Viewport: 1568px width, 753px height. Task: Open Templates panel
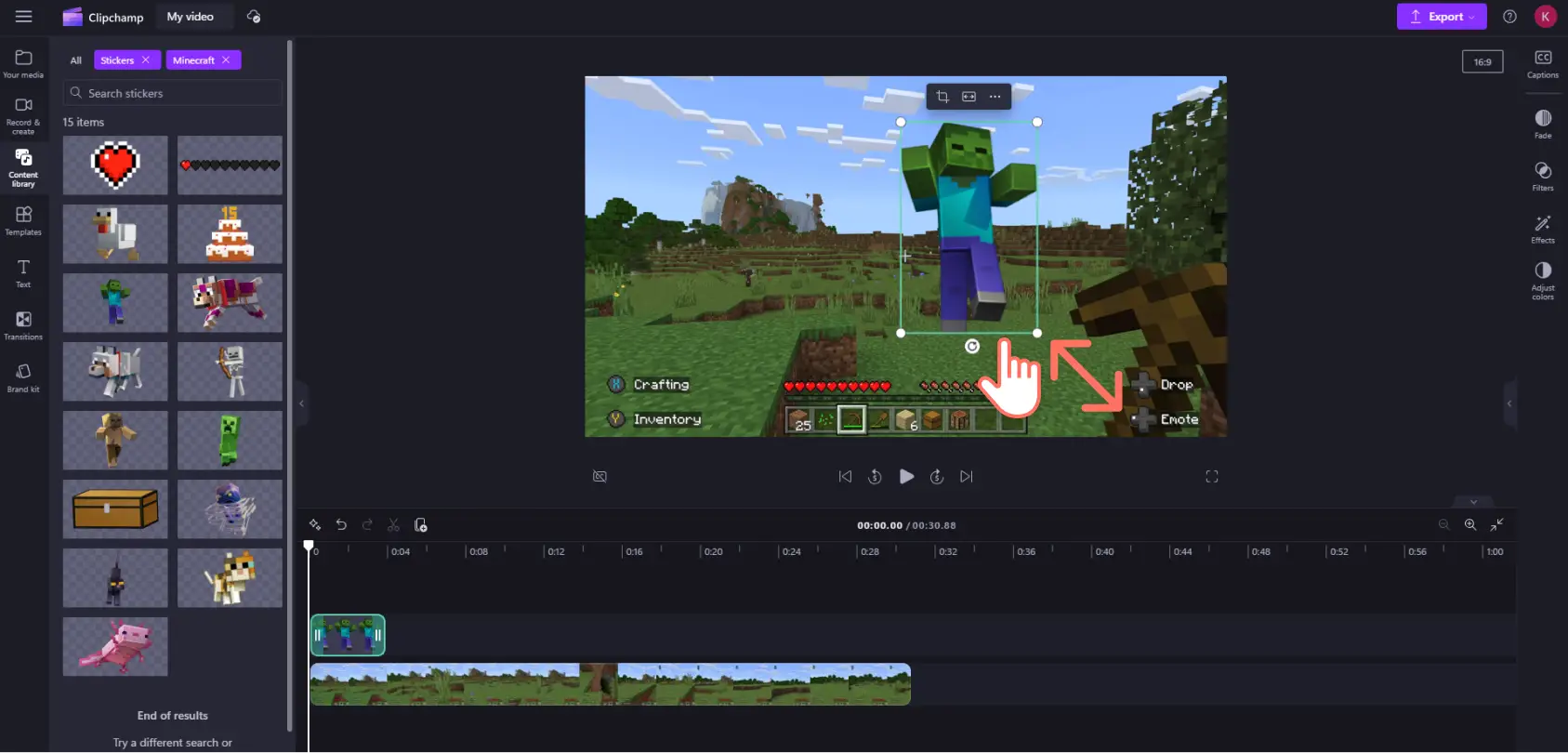[23, 221]
